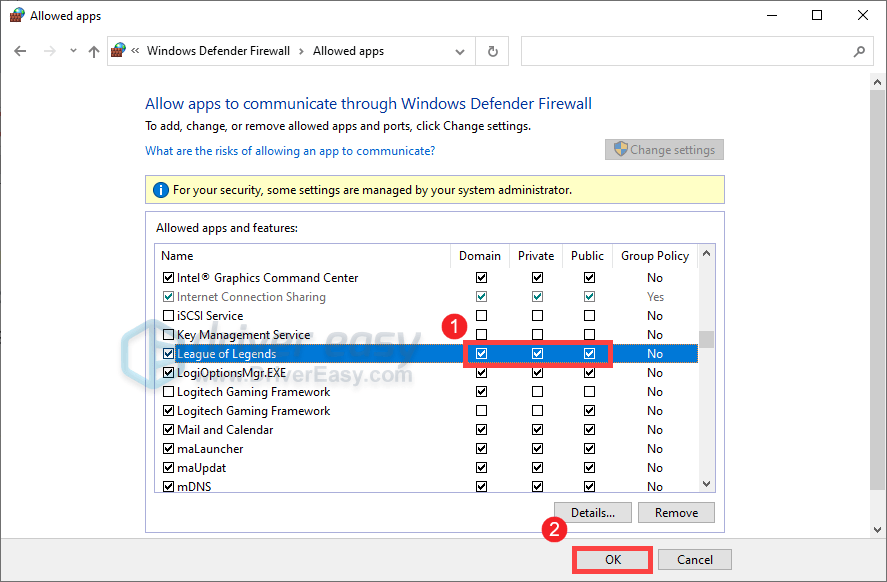Close the Allowed apps window
Image resolution: width=887 pixels, height=582 pixels.
(x=863, y=15)
